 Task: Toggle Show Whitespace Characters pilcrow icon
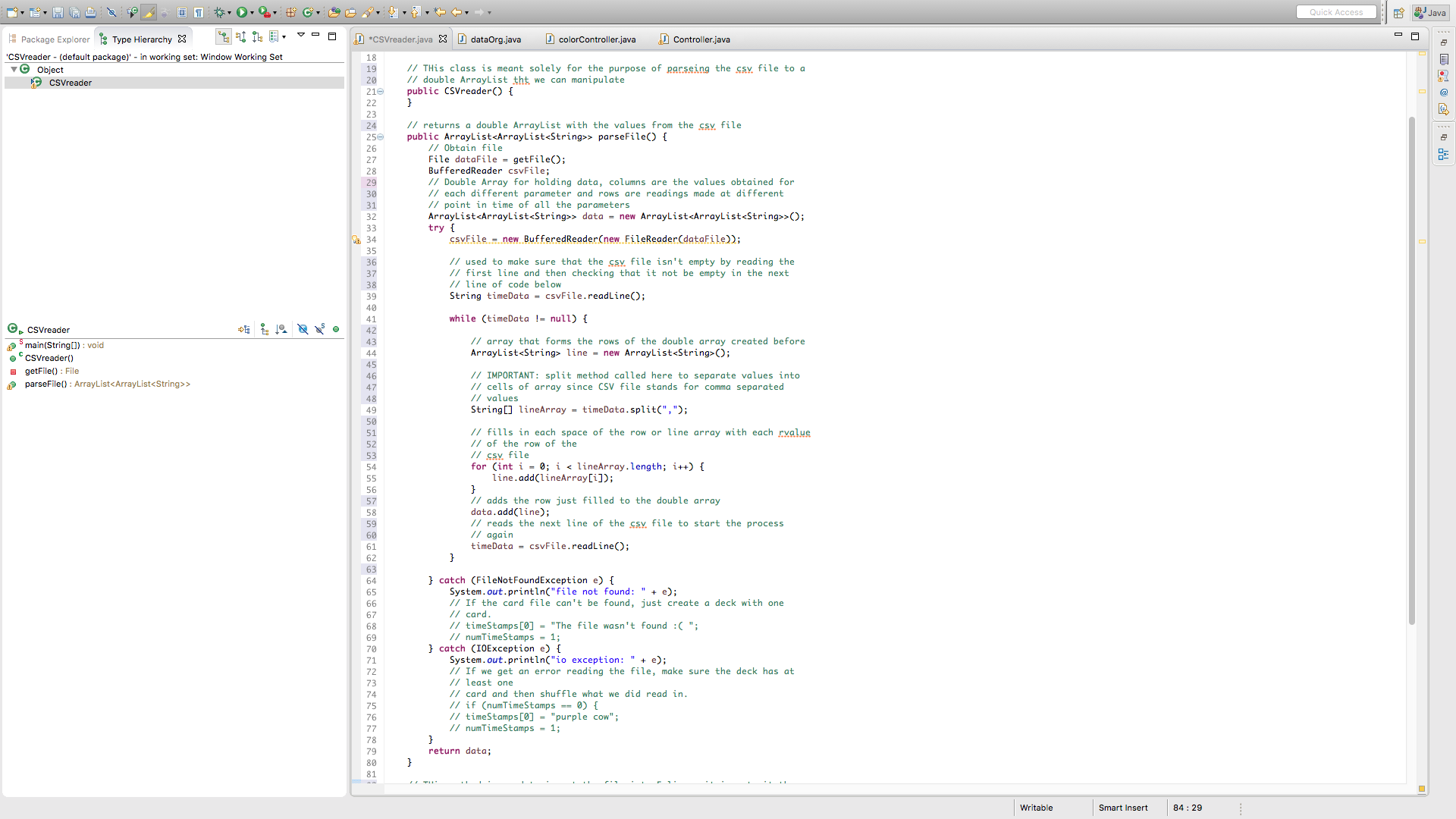(x=199, y=12)
